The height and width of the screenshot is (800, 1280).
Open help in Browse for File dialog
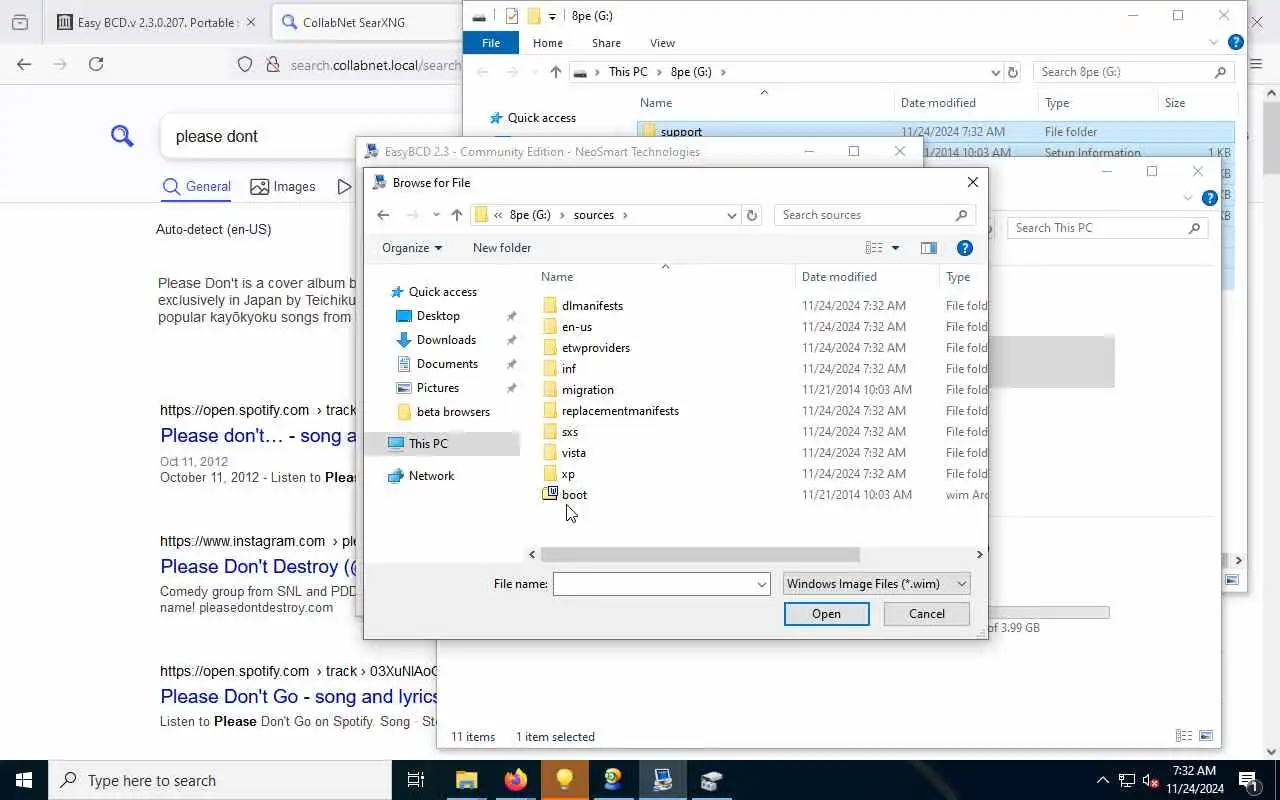[965, 248]
